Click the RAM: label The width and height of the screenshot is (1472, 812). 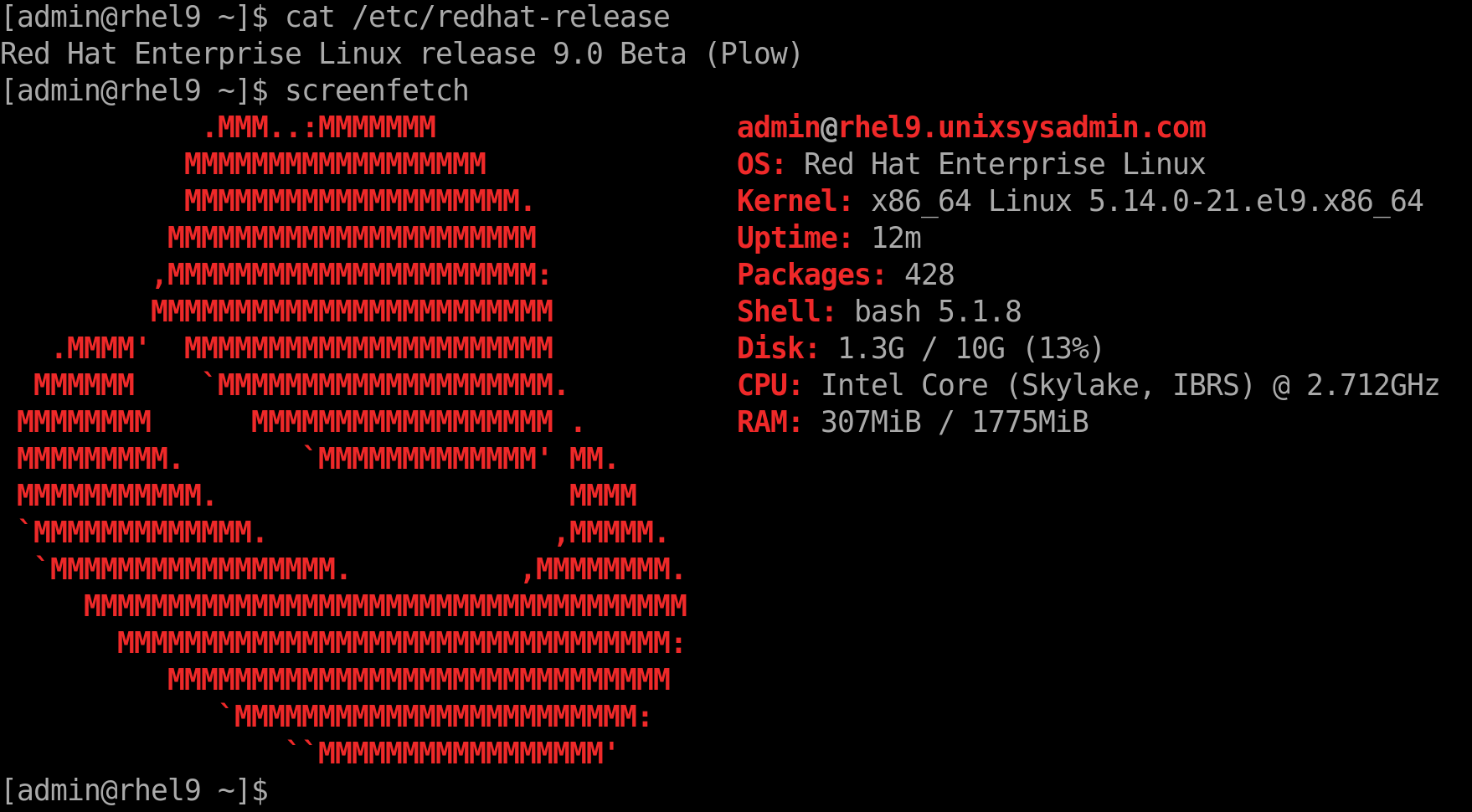pos(769,422)
